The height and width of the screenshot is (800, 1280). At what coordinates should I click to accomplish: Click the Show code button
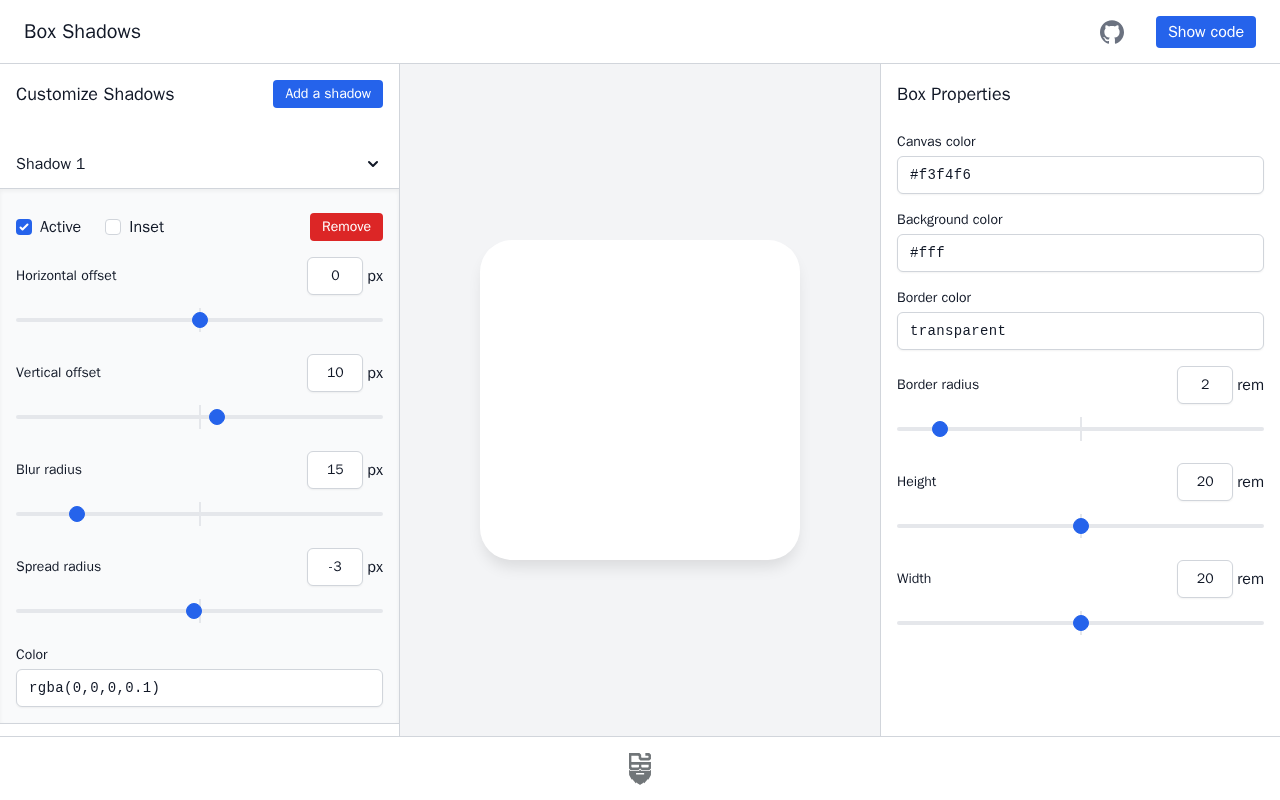coord(1206,32)
